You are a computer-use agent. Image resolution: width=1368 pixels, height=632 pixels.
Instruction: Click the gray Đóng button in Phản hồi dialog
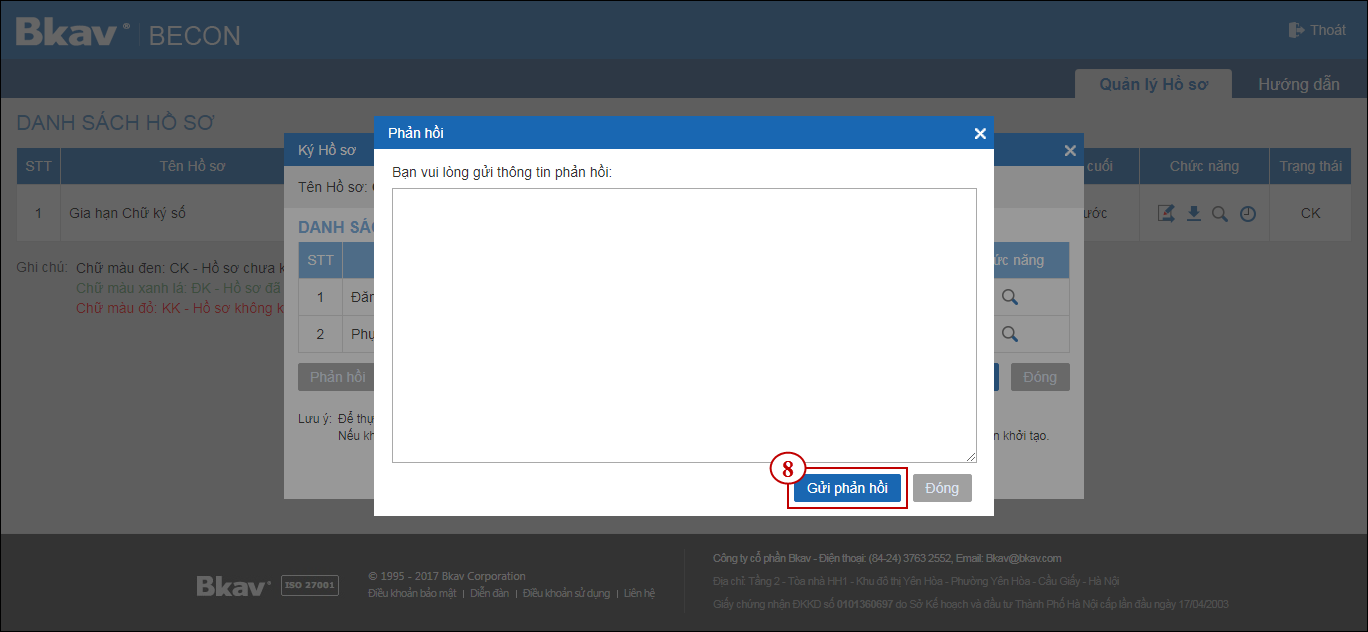point(942,488)
